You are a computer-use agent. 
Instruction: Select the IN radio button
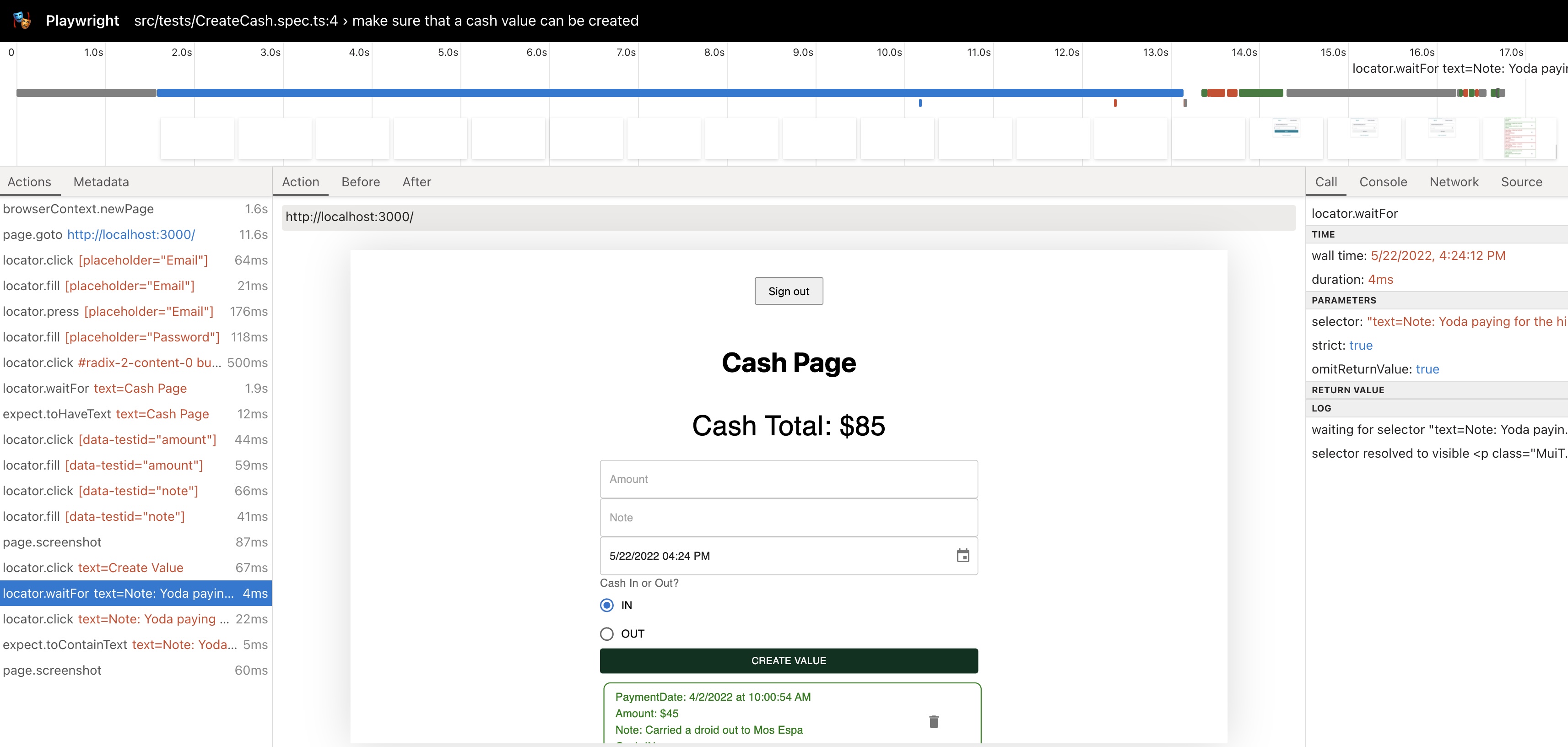(x=606, y=605)
